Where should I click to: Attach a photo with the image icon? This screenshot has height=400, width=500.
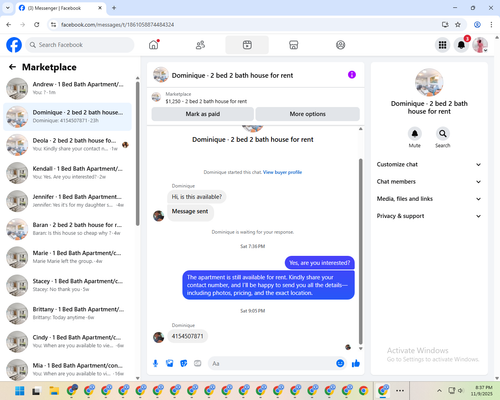pyautogui.click(x=170, y=363)
